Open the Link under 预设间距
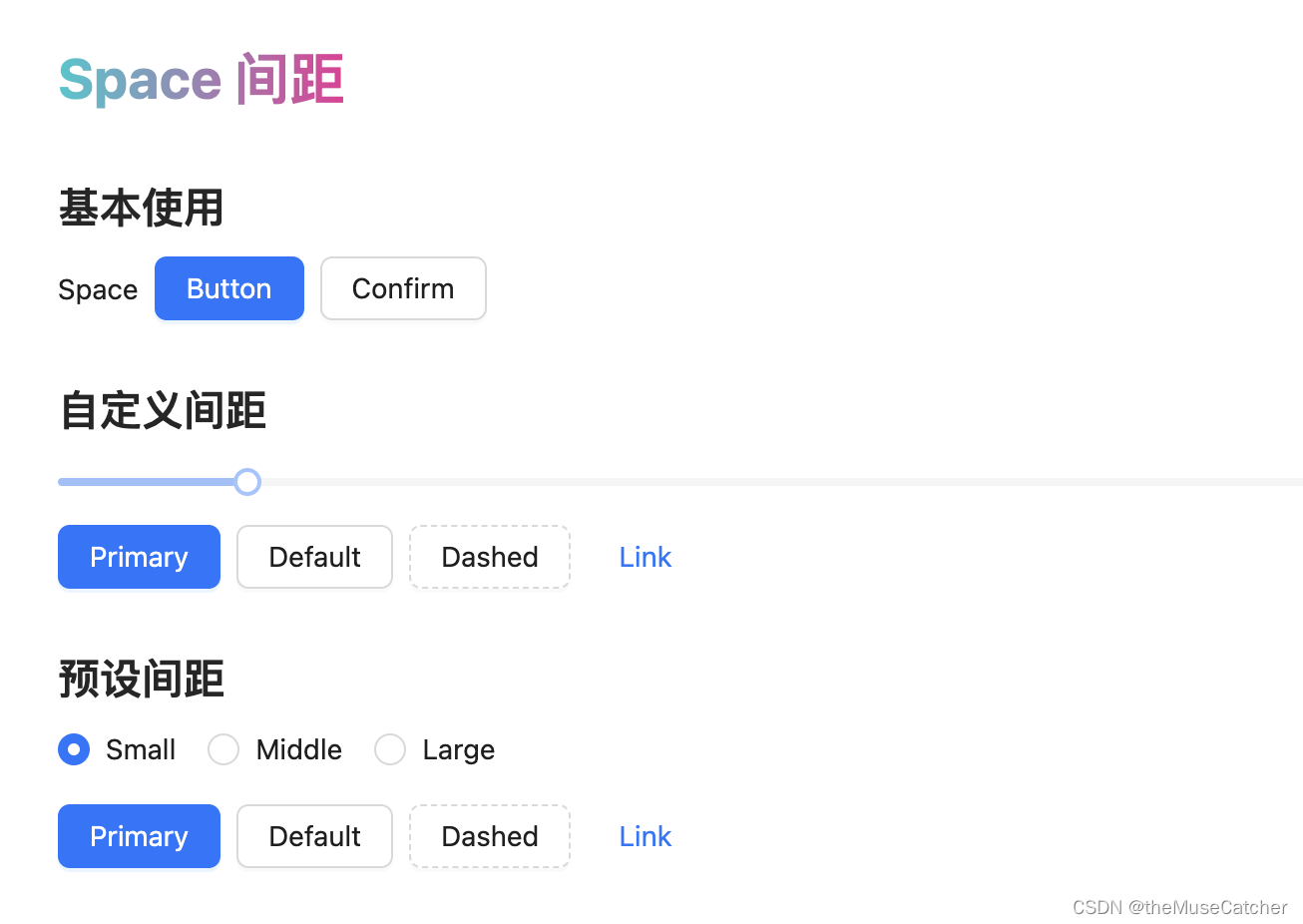The width and height of the screenshot is (1303, 924). pos(645,836)
